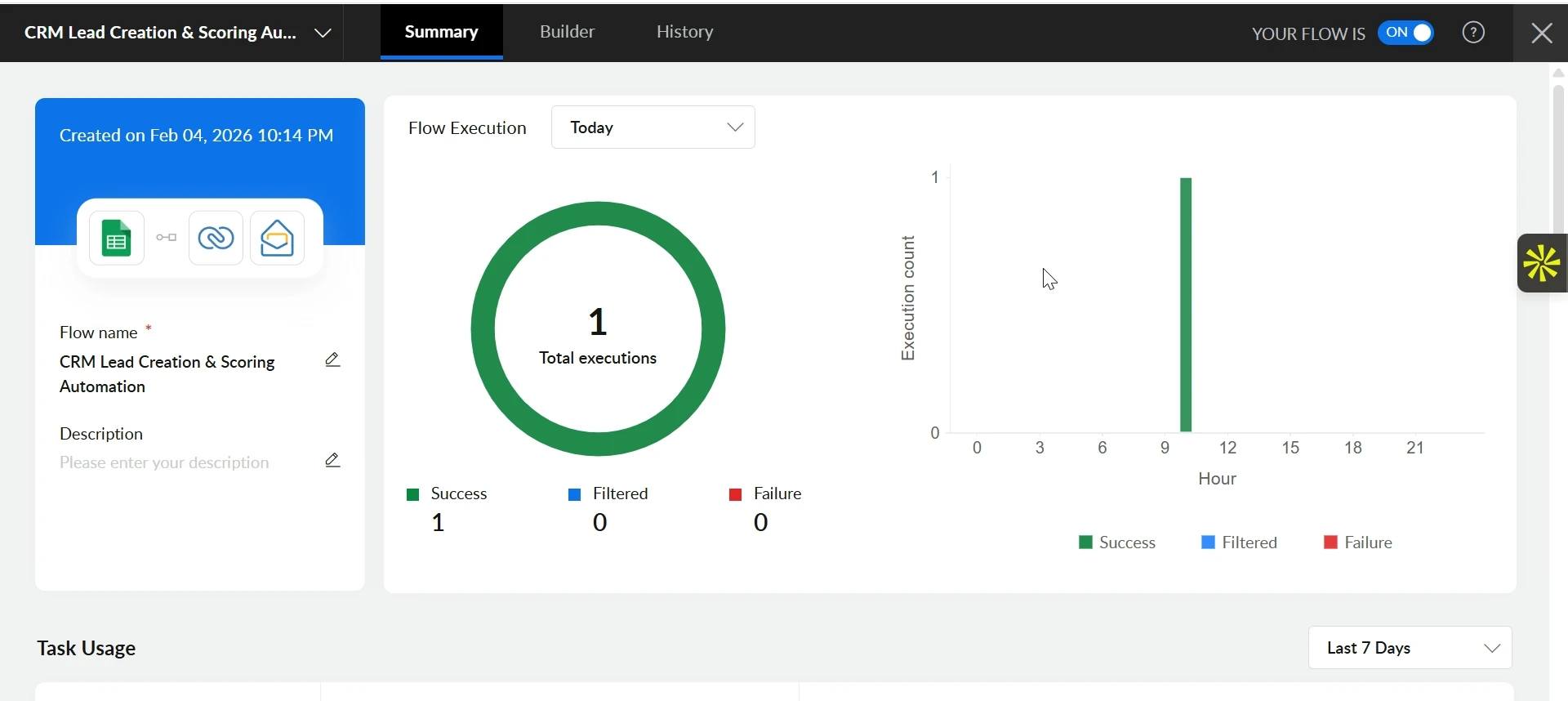Image resolution: width=1568 pixels, height=701 pixels.
Task: Switch to the History tab
Action: coord(685,32)
